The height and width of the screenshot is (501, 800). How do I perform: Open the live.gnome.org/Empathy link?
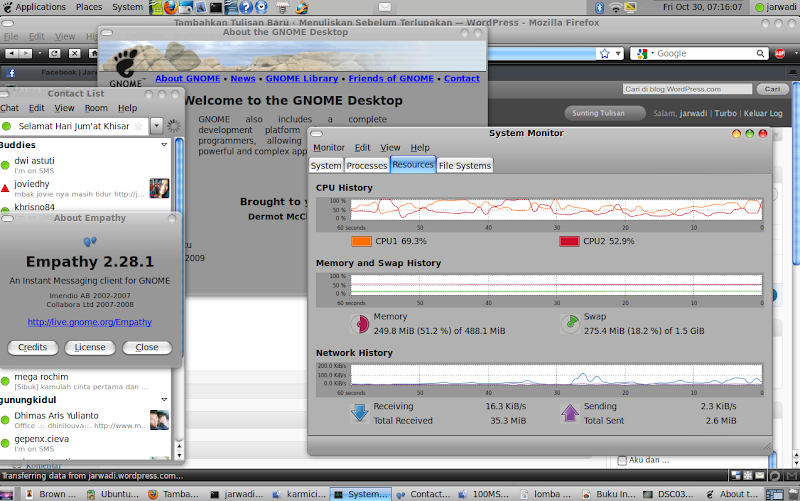[x=89, y=322]
